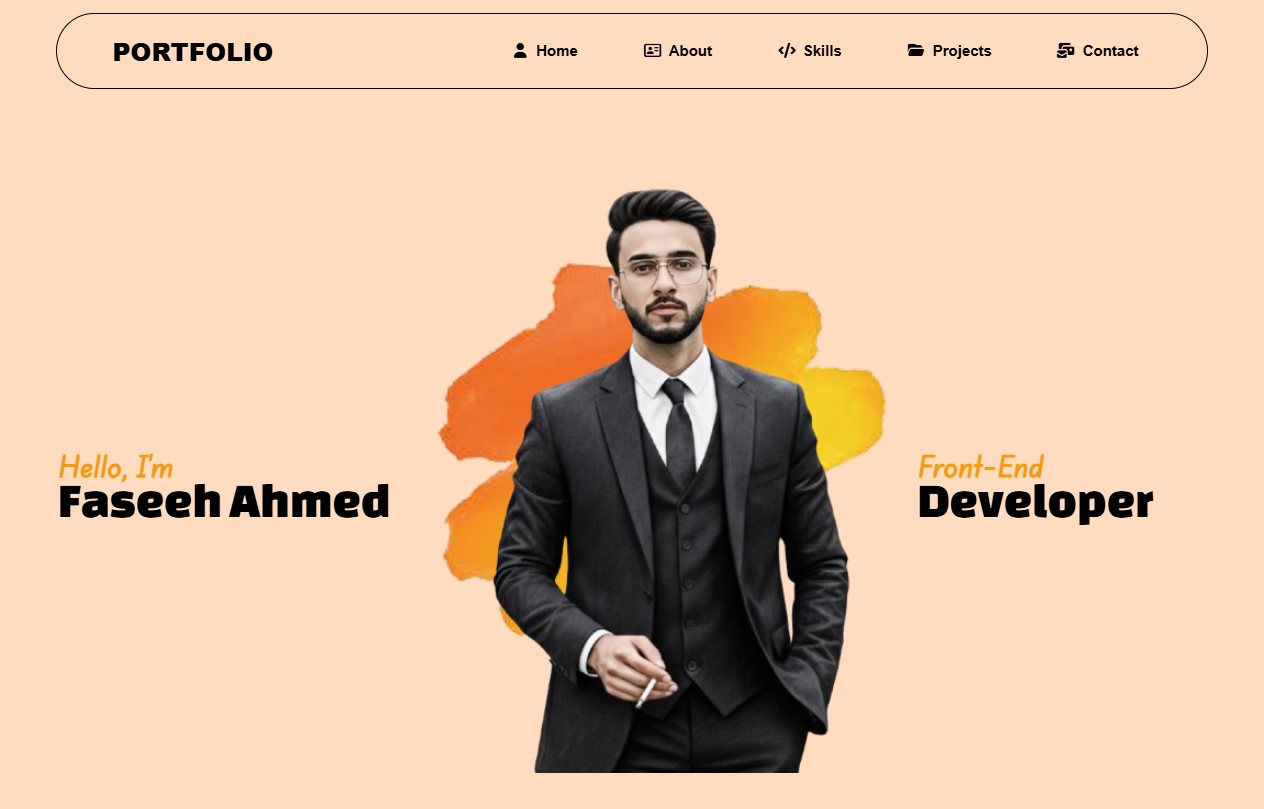The image size is (1264, 809).
Task: Click the orange "Hello, I'm" text
Action: [x=116, y=467]
